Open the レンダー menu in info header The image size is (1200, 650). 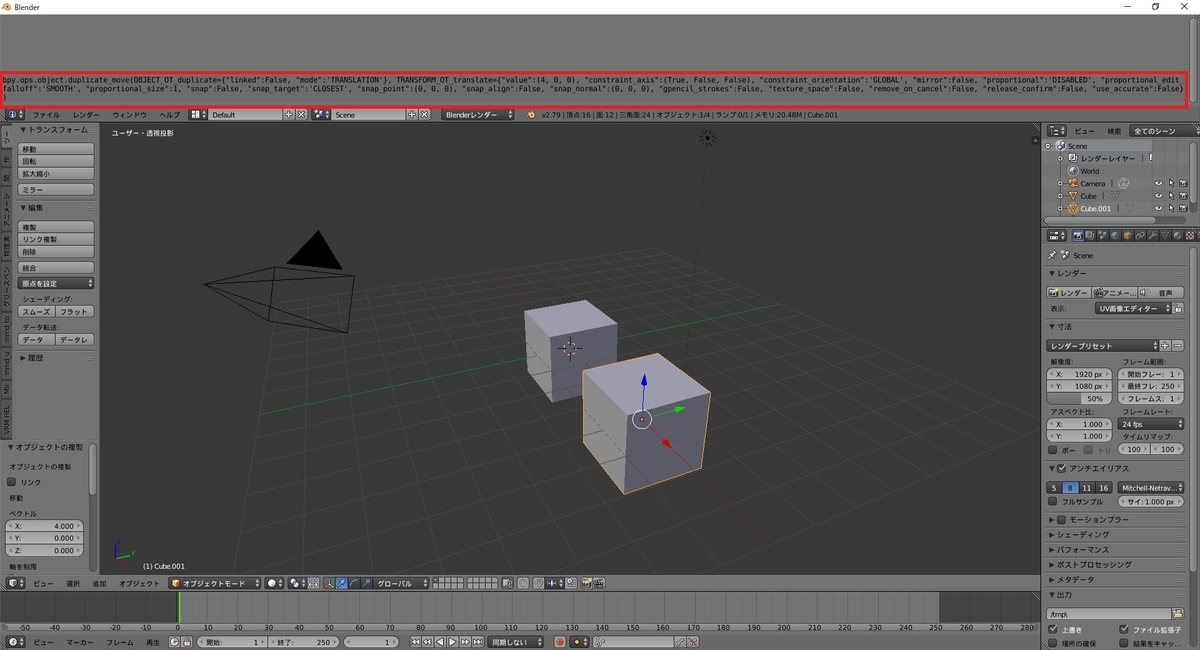coord(86,115)
